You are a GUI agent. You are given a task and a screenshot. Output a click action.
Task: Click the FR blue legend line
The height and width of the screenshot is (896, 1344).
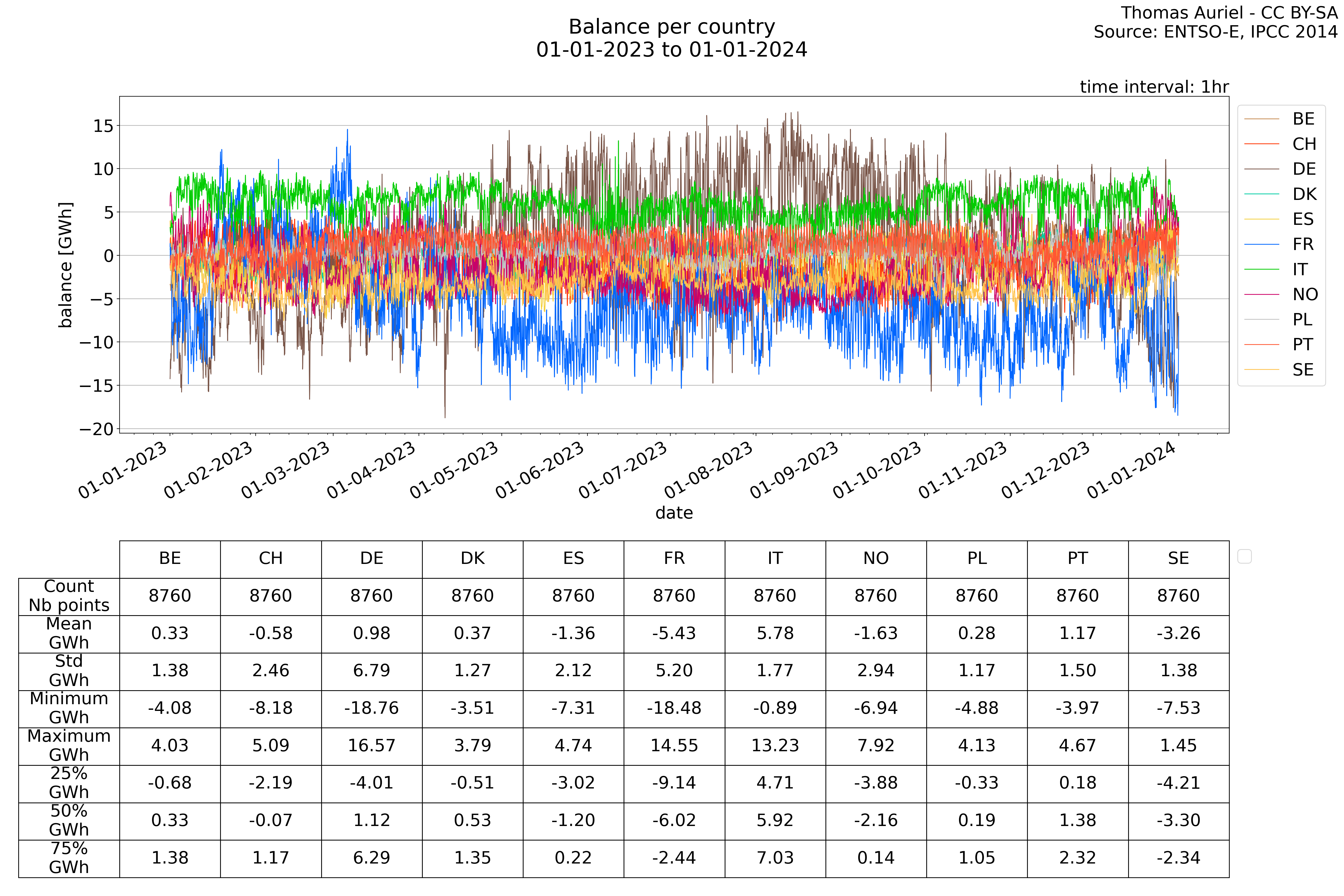pos(1262,244)
